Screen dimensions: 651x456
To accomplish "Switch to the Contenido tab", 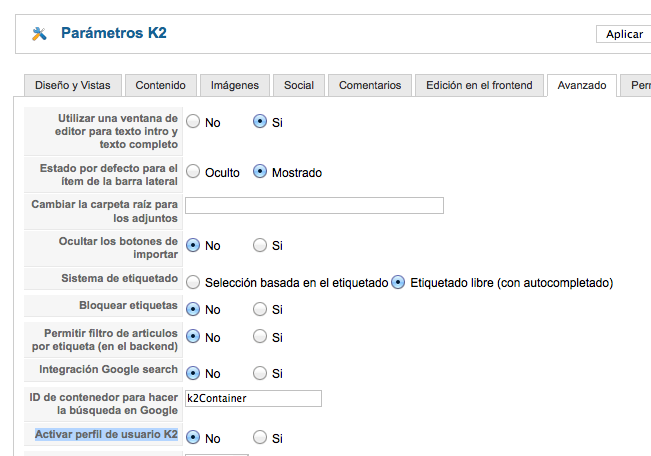I will (161, 85).
